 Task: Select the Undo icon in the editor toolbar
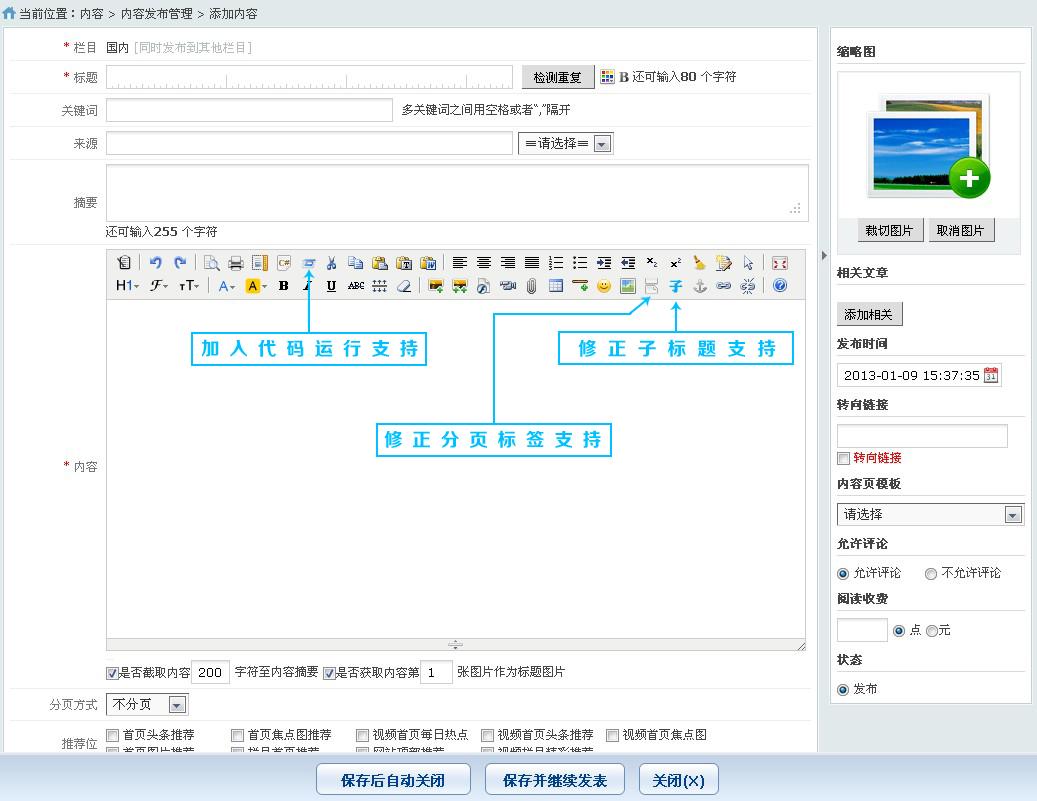click(156, 263)
